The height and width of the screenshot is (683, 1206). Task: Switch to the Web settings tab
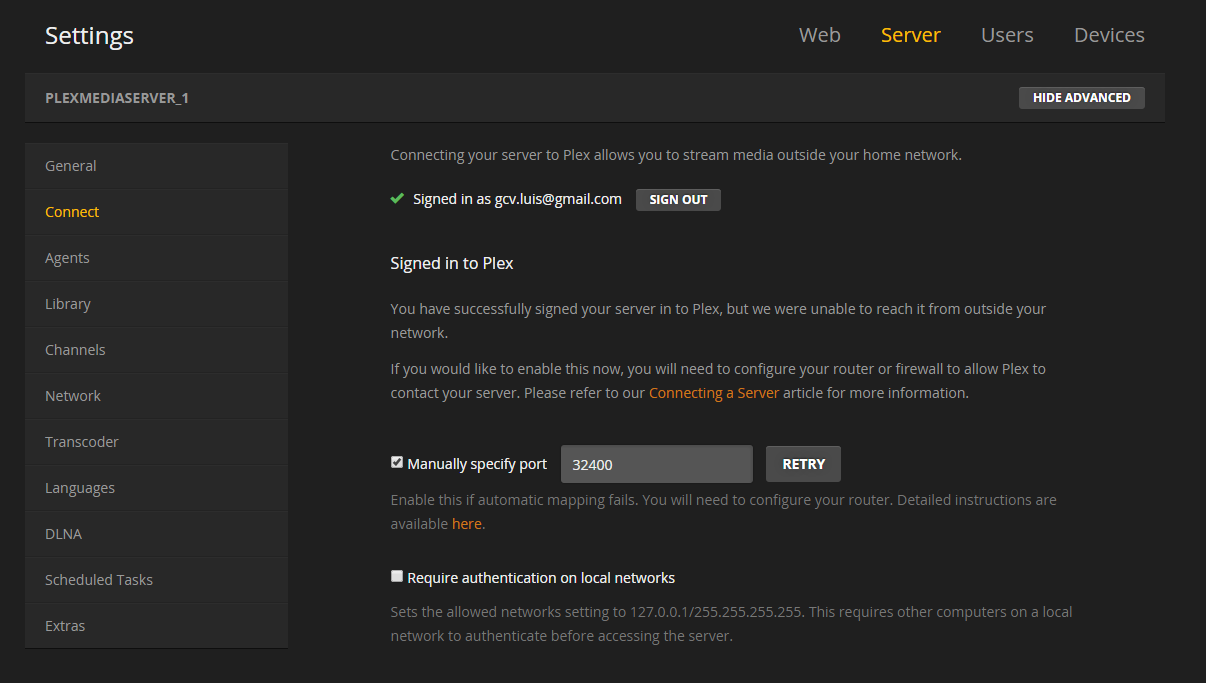click(x=819, y=35)
